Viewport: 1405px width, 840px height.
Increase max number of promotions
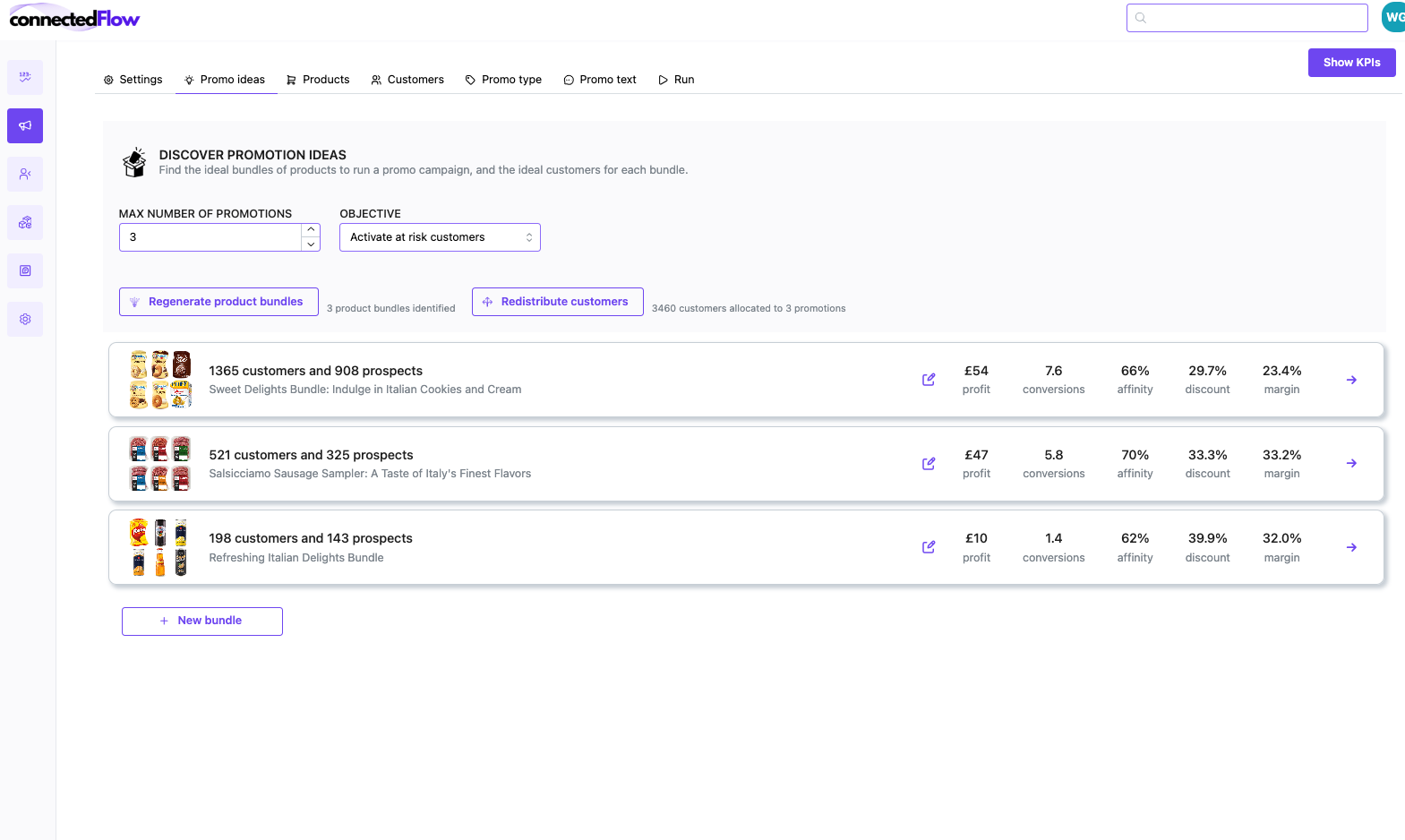point(311,230)
